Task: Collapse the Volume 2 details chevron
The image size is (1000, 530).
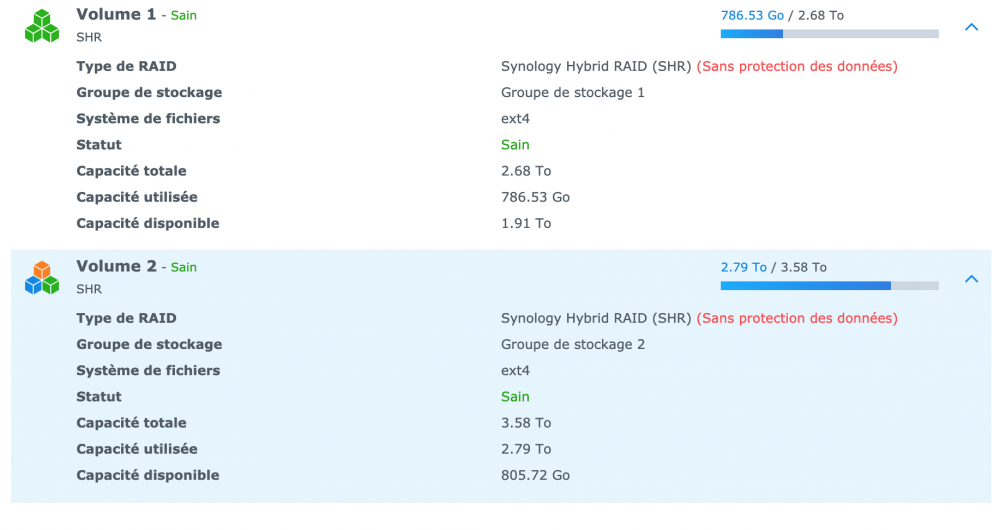Action: click(971, 279)
